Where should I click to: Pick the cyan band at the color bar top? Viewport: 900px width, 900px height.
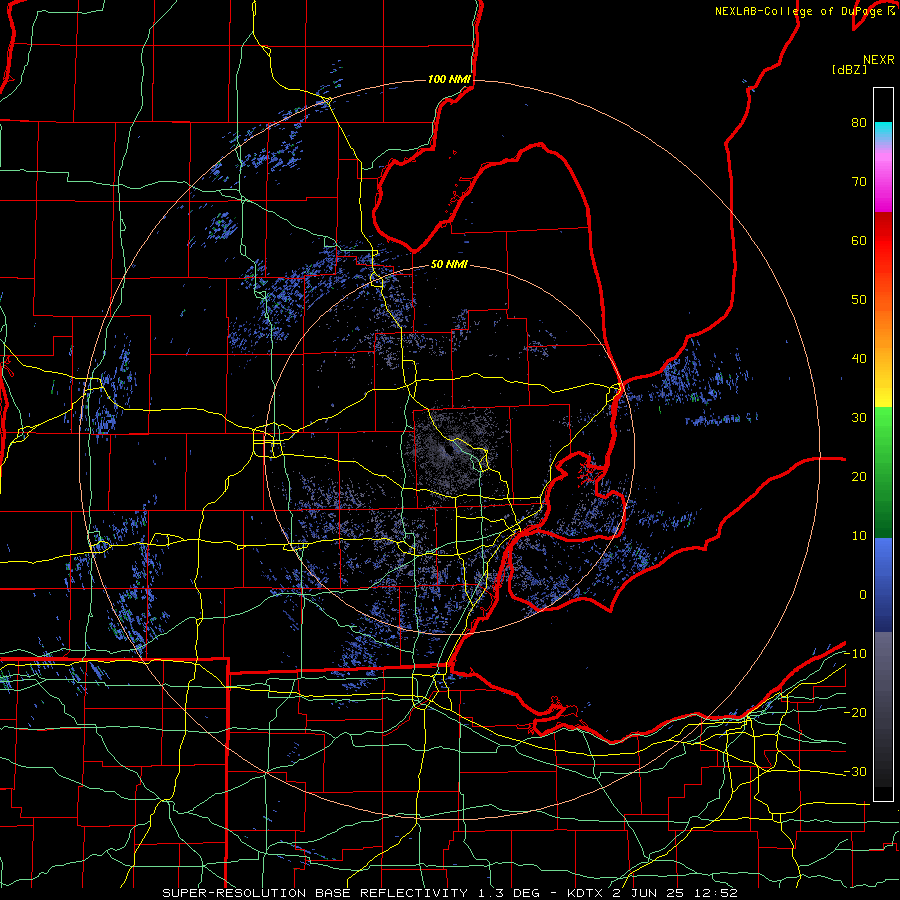coord(883,132)
